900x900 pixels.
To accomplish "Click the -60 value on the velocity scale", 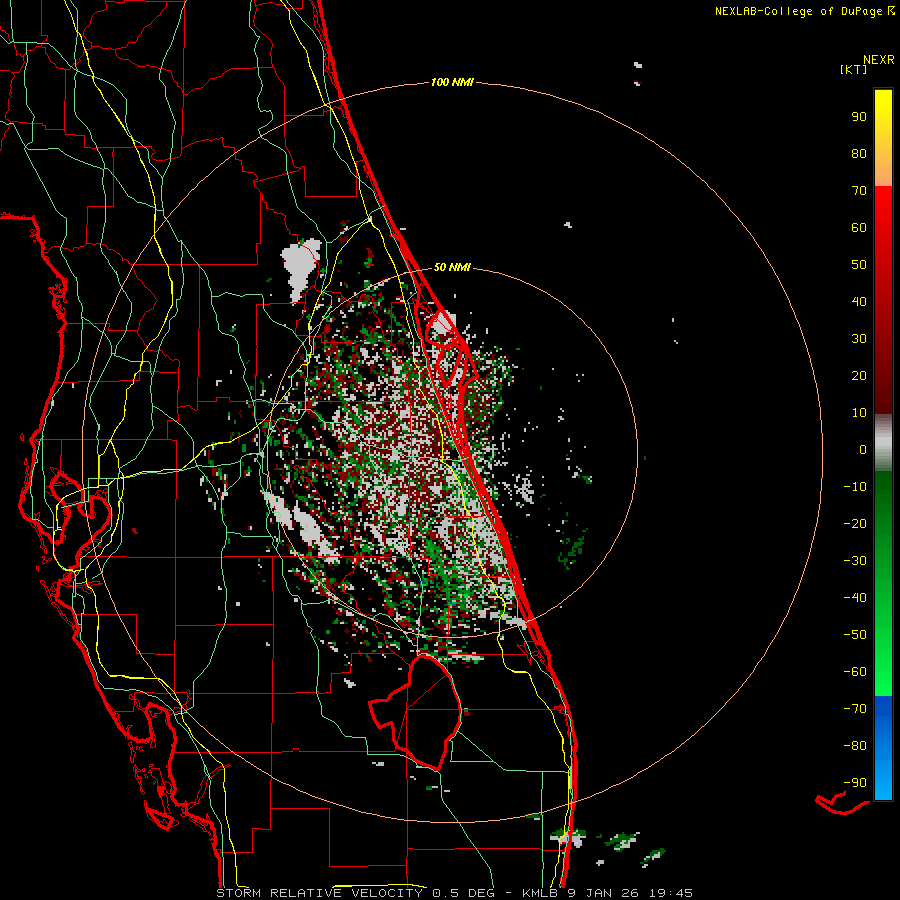I will coord(855,672).
